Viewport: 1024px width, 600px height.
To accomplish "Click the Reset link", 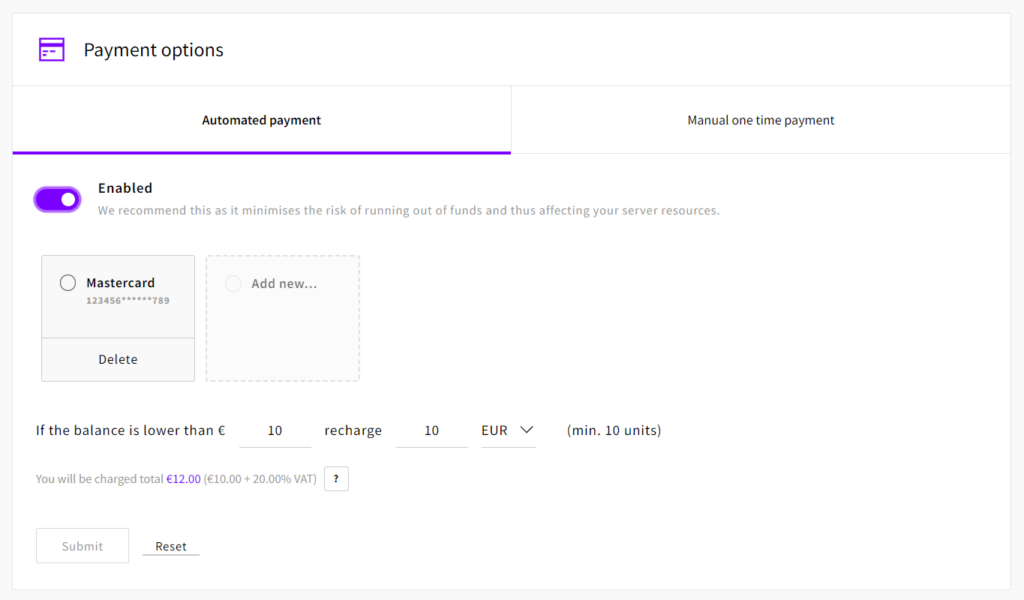I will tap(171, 547).
